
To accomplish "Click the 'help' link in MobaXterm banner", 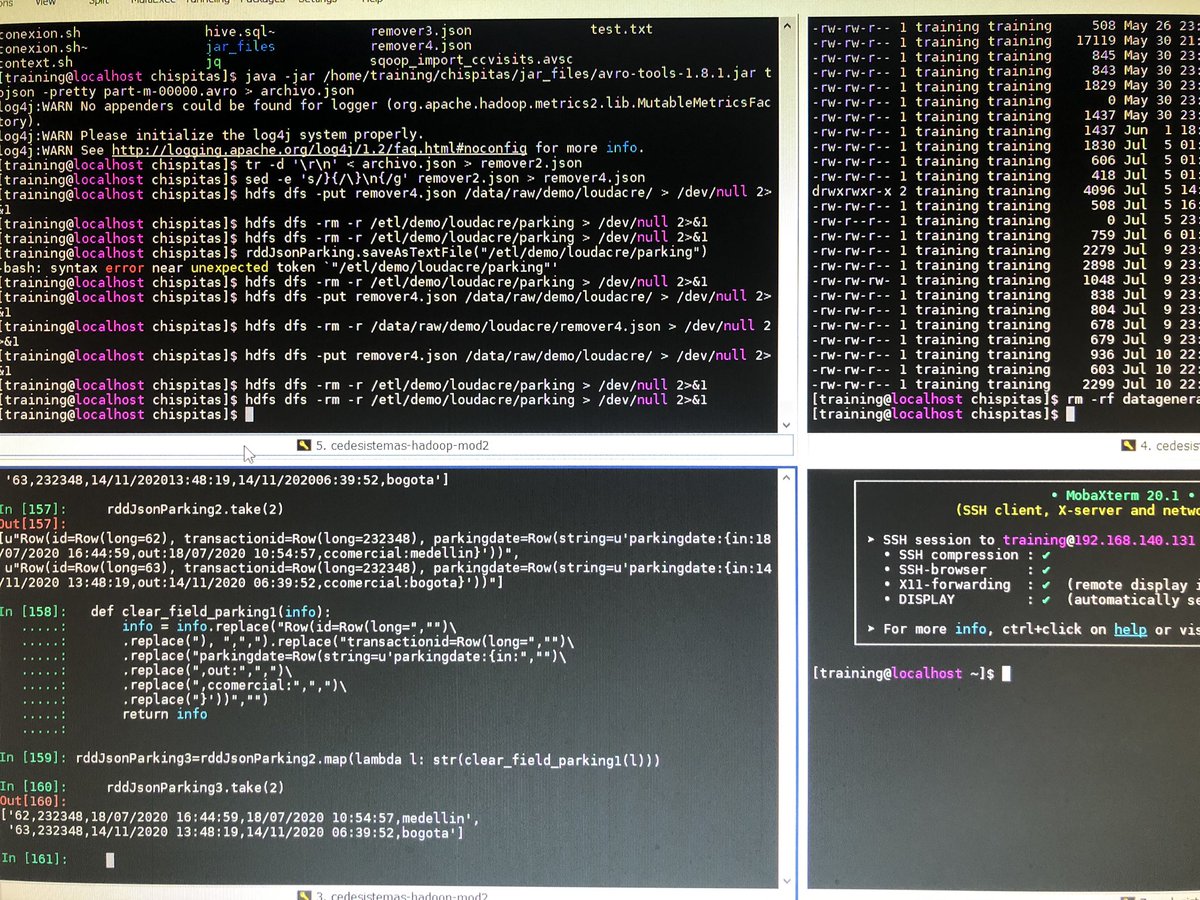I will click(x=1130, y=629).
